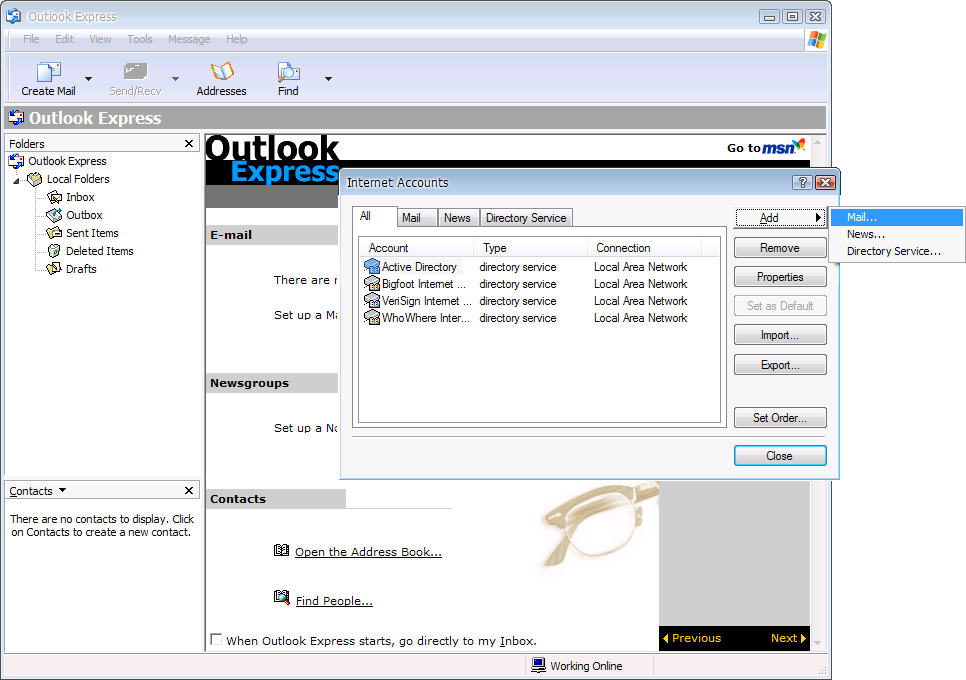Select the Active Directory account row
This screenshot has width=966, height=680.
[419, 267]
